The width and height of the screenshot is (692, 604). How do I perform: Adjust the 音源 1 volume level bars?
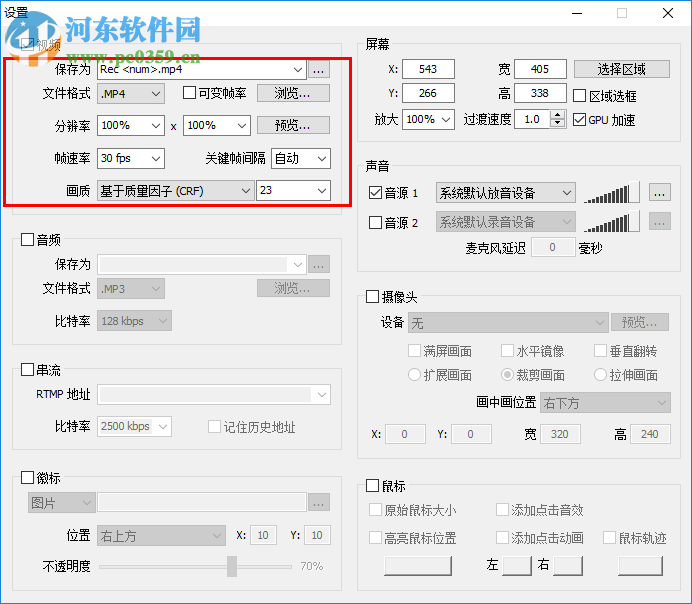pyautogui.click(x=611, y=193)
